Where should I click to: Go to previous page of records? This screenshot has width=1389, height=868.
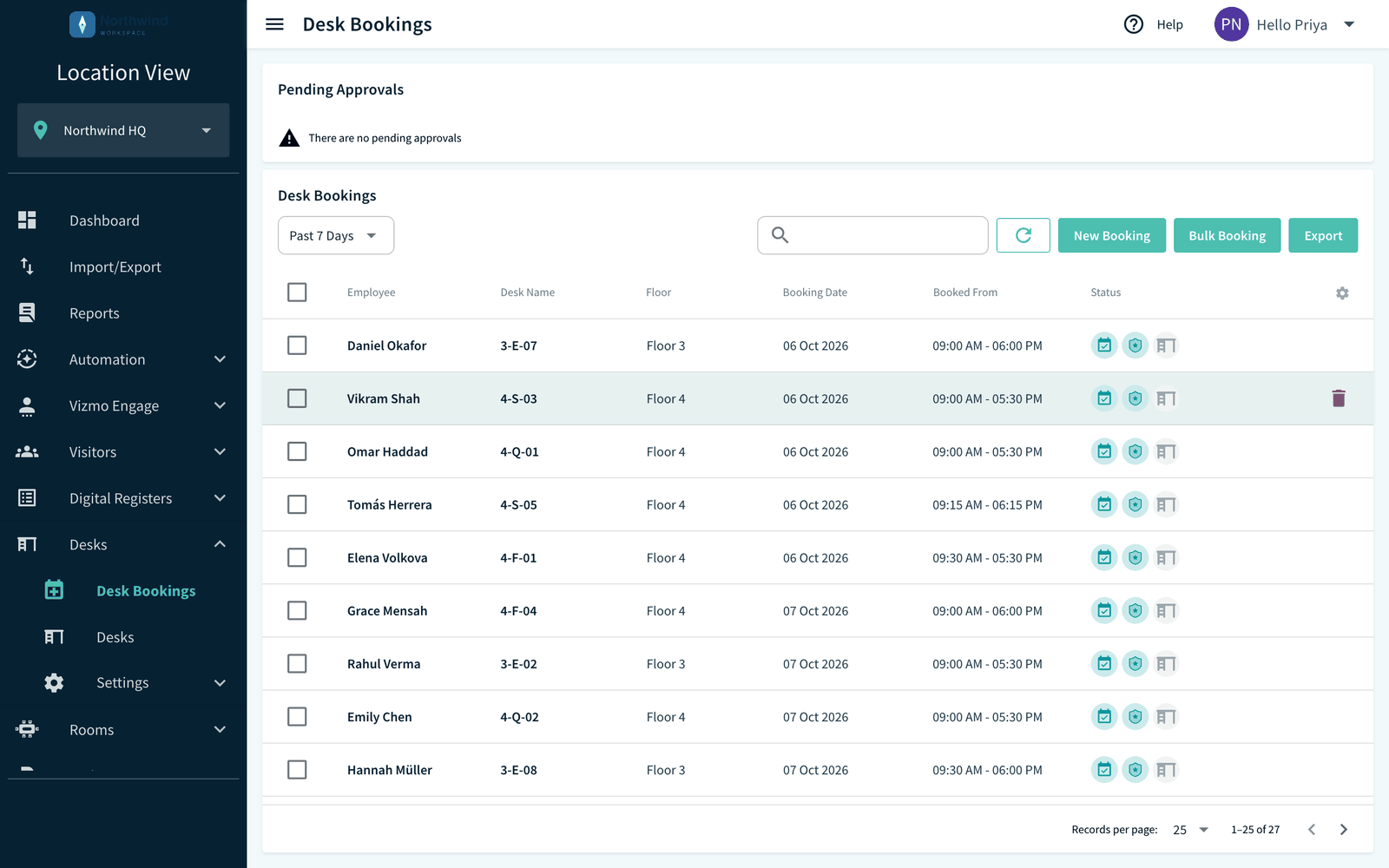click(1312, 830)
